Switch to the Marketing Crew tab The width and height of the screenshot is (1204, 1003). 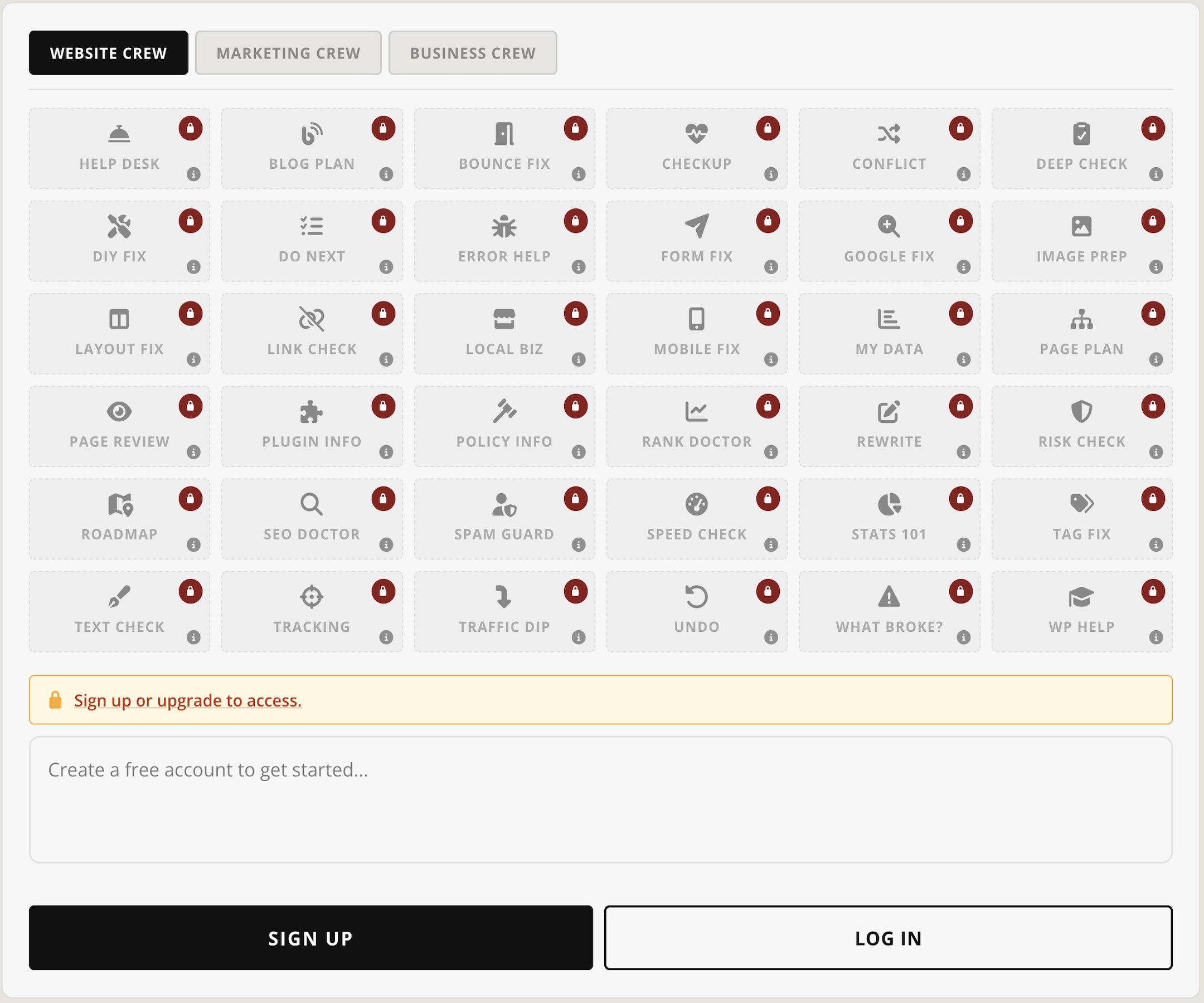(288, 53)
